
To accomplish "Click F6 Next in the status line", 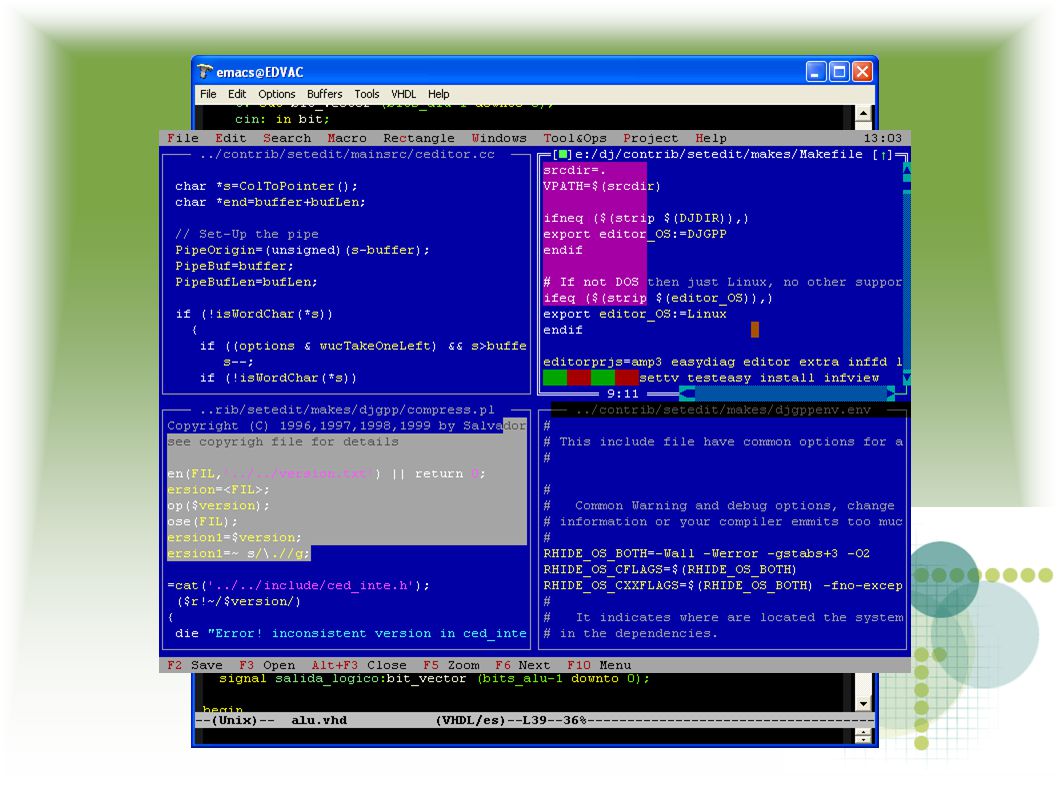I will 523,665.
